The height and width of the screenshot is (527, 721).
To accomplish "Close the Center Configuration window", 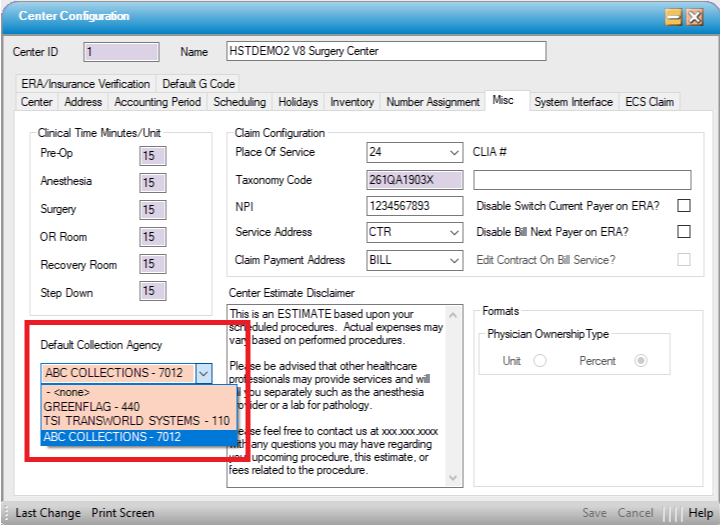I will pos(696,16).
